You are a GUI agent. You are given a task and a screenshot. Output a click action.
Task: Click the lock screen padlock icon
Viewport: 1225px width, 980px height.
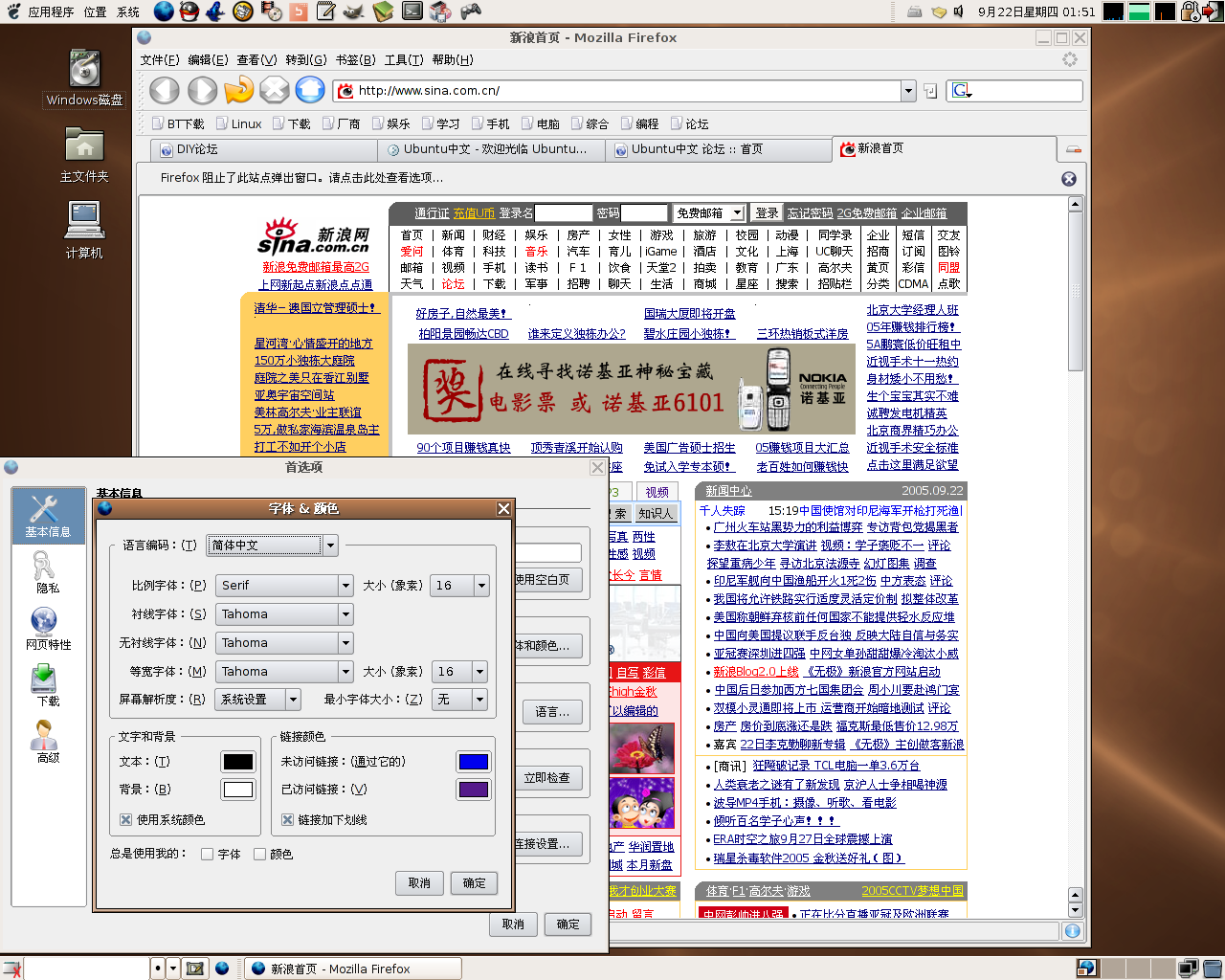[x=1191, y=11]
